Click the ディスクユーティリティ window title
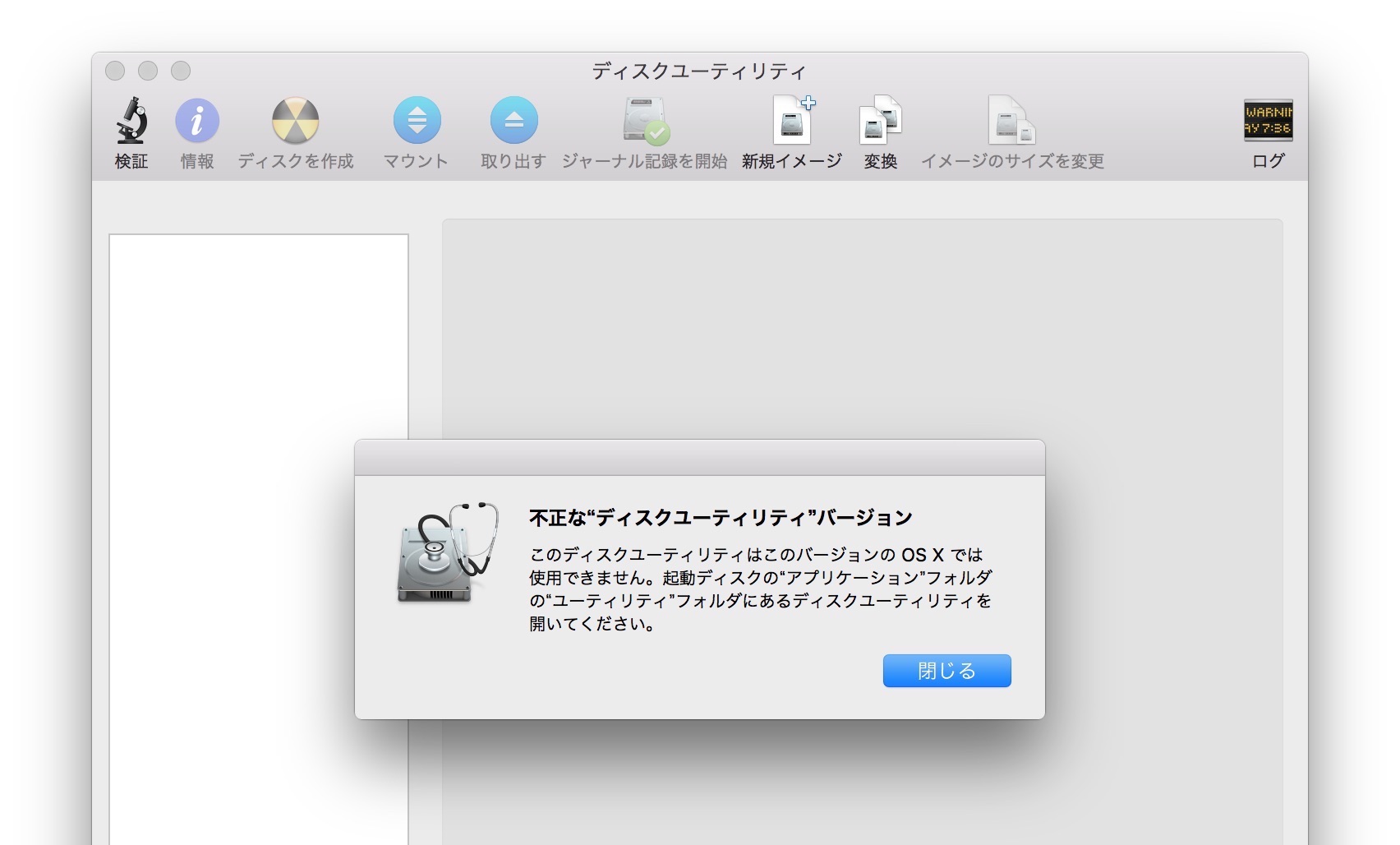 tap(699, 72)
